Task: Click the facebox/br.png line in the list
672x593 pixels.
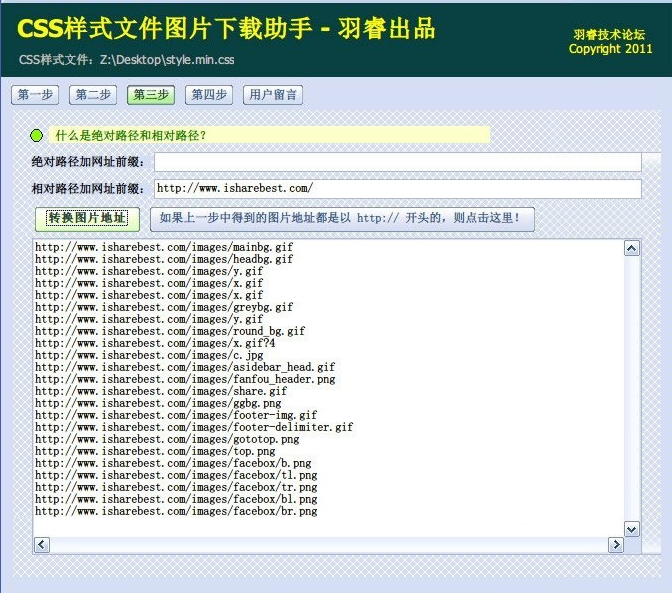Action: 176,511
